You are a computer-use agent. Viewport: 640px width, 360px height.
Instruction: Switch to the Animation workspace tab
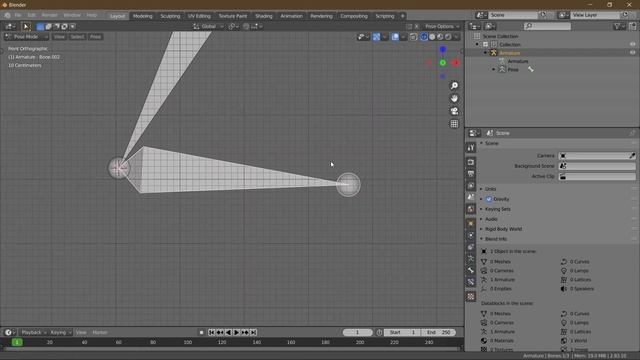(291, 16)
